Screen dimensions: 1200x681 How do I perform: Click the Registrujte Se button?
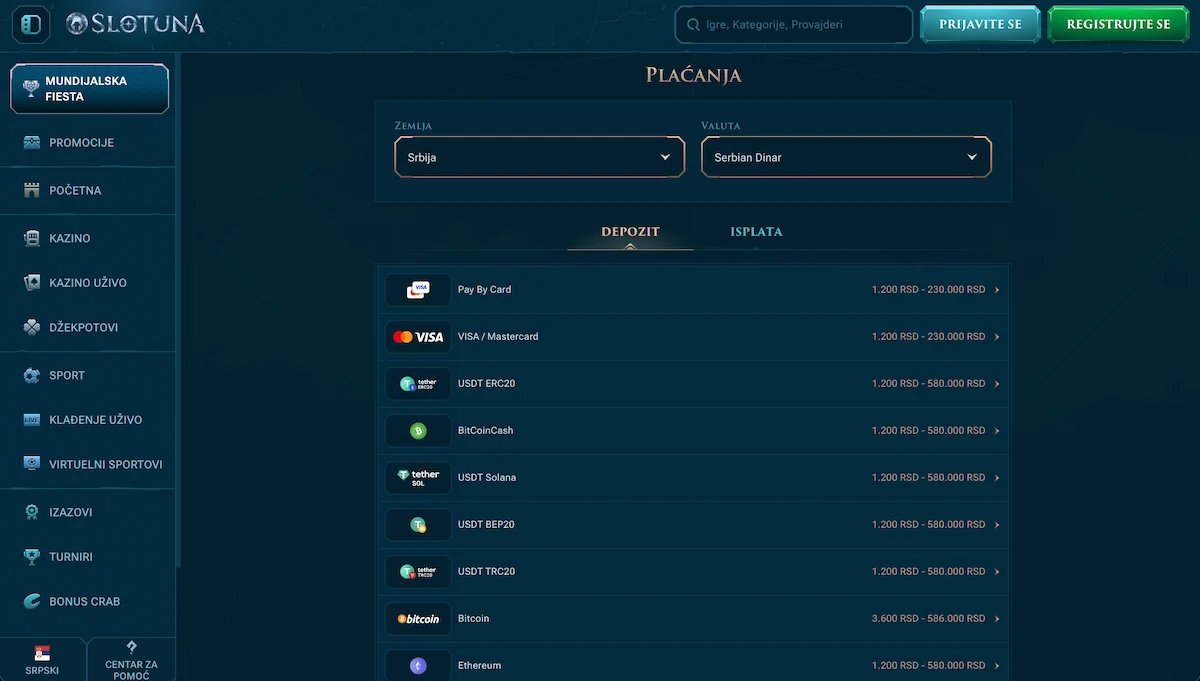point(1118,24)
